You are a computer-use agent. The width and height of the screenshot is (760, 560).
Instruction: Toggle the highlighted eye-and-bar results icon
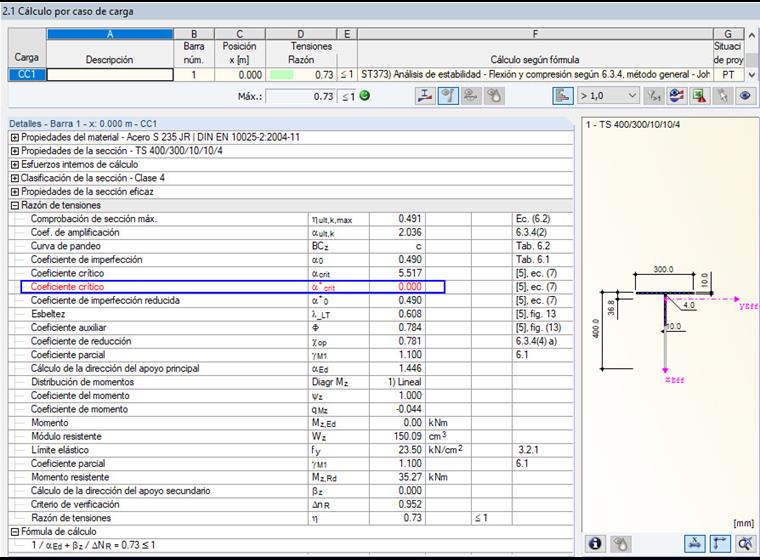448,96
